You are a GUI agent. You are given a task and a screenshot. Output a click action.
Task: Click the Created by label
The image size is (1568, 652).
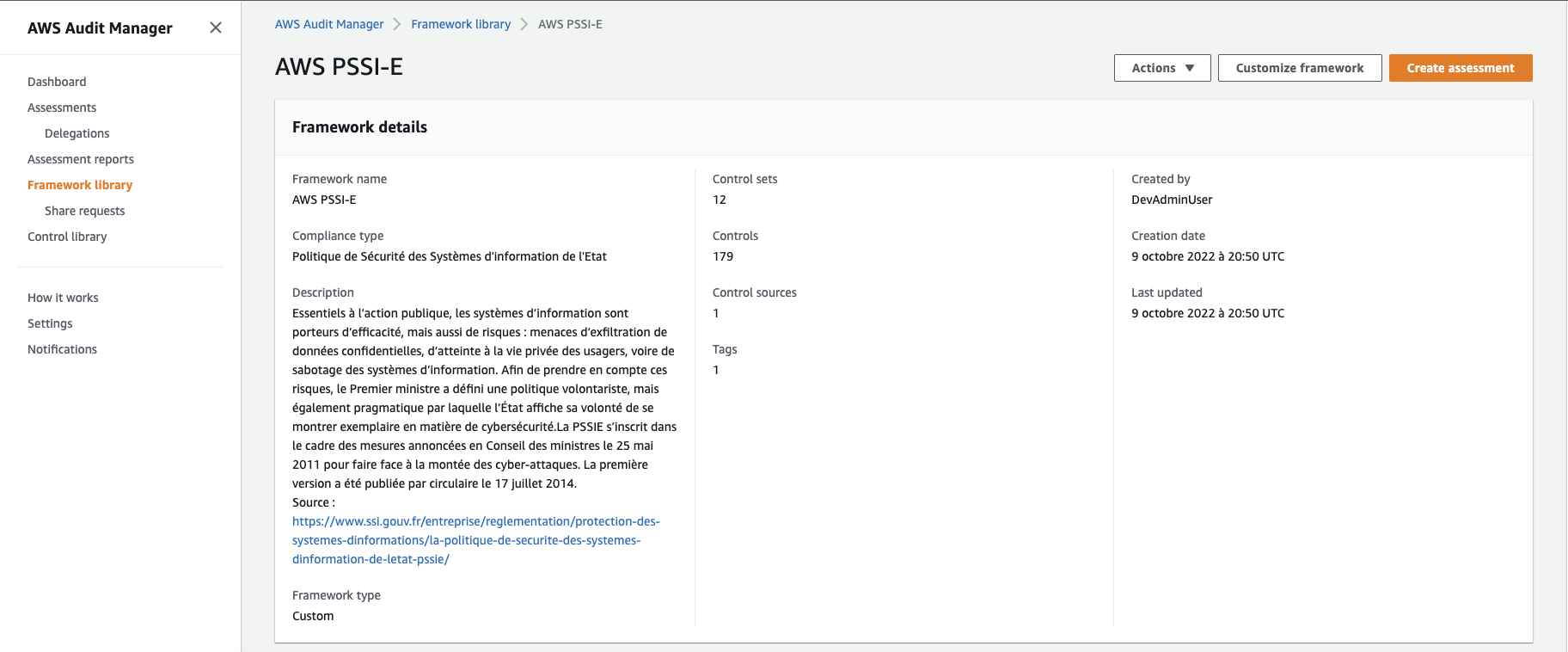point(1161,179)
